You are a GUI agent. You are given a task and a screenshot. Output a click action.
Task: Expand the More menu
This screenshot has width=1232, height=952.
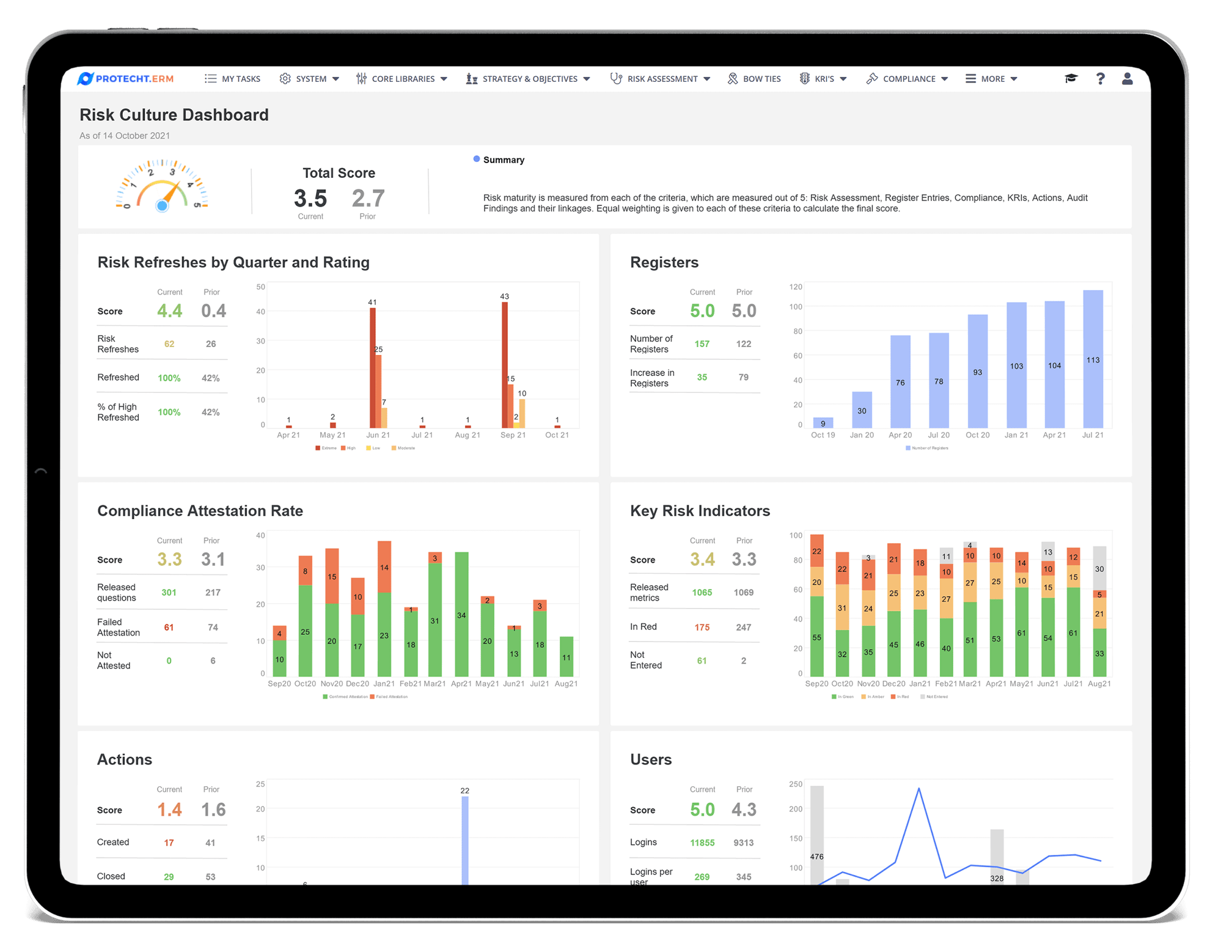[991, 78]
